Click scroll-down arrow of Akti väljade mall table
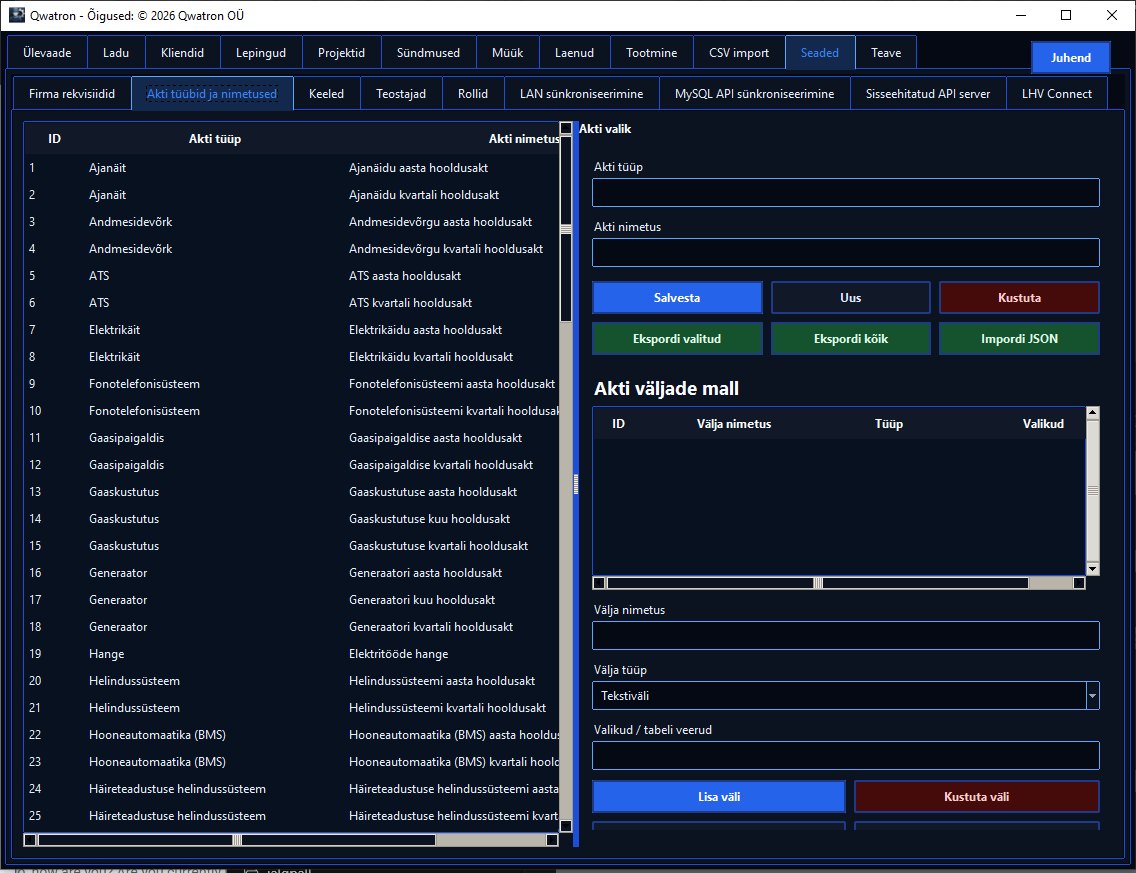This screenshot has height=873, width=1136. (1093, 569)
